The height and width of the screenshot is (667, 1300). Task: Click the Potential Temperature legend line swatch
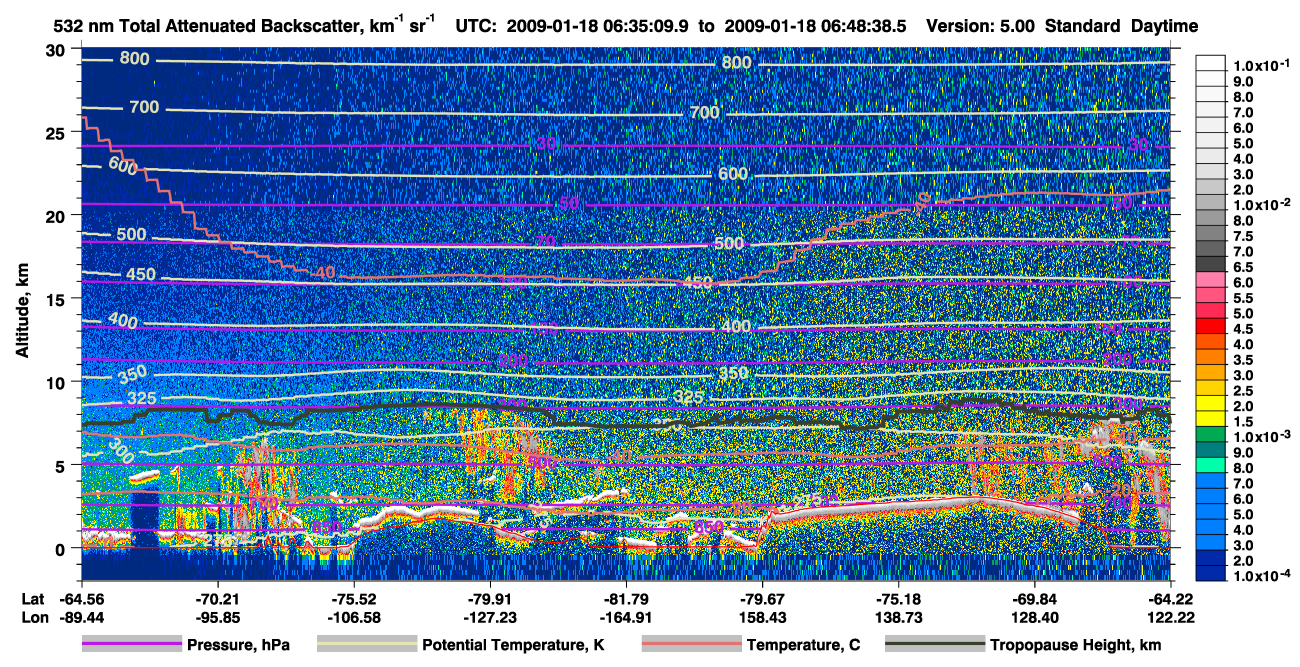tap(366, 645)
